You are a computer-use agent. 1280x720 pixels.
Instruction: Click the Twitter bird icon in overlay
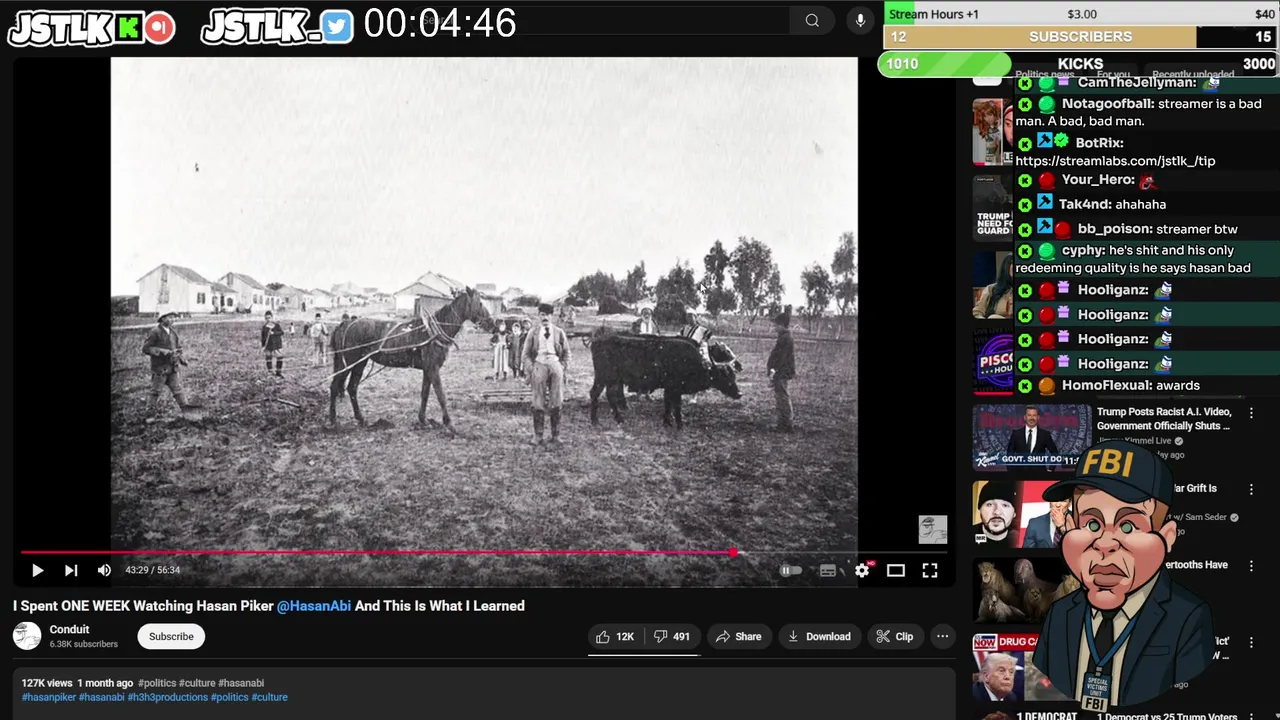click(337, 27)
